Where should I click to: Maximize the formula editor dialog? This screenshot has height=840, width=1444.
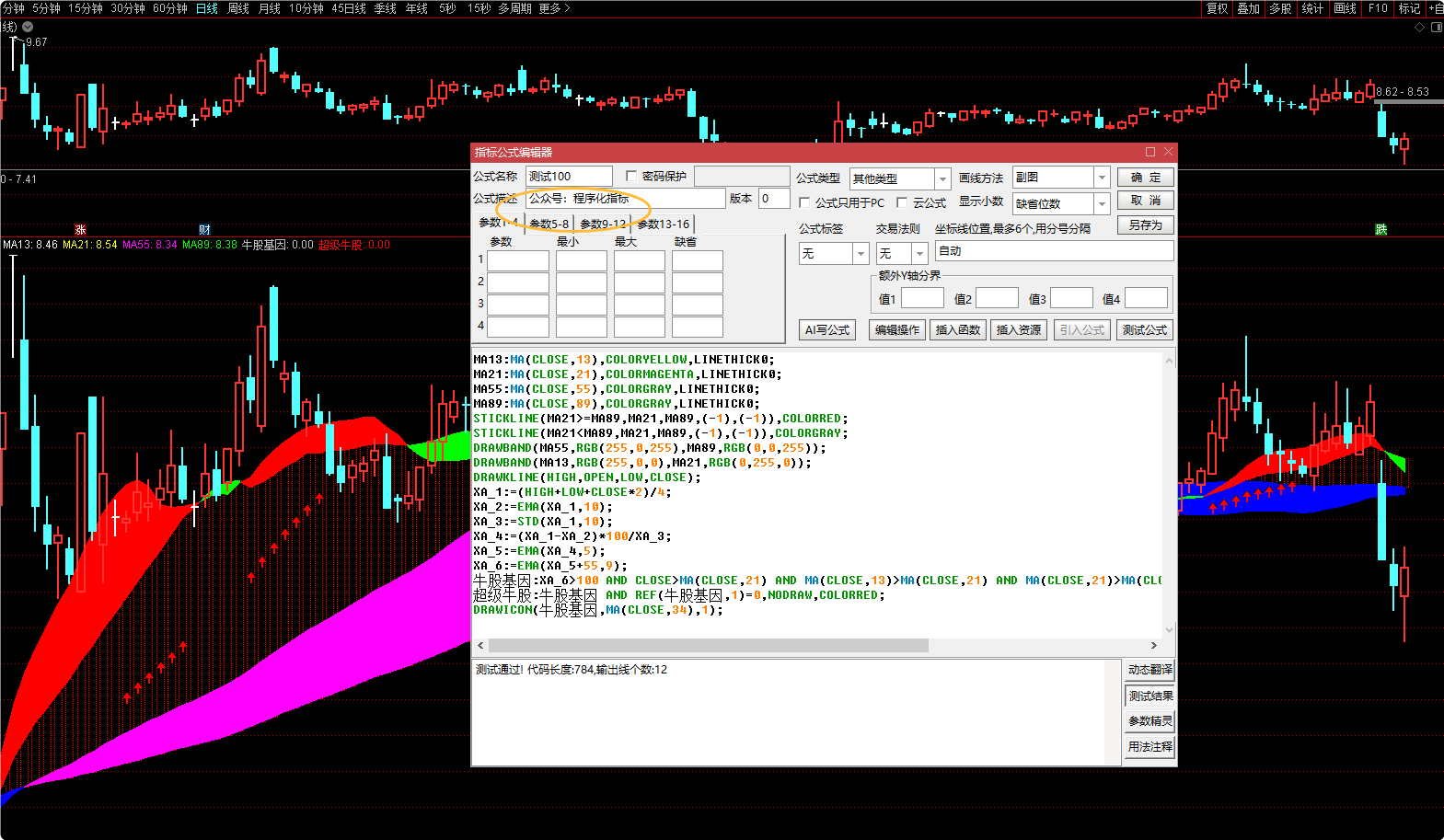click(x=1150, y=152)
